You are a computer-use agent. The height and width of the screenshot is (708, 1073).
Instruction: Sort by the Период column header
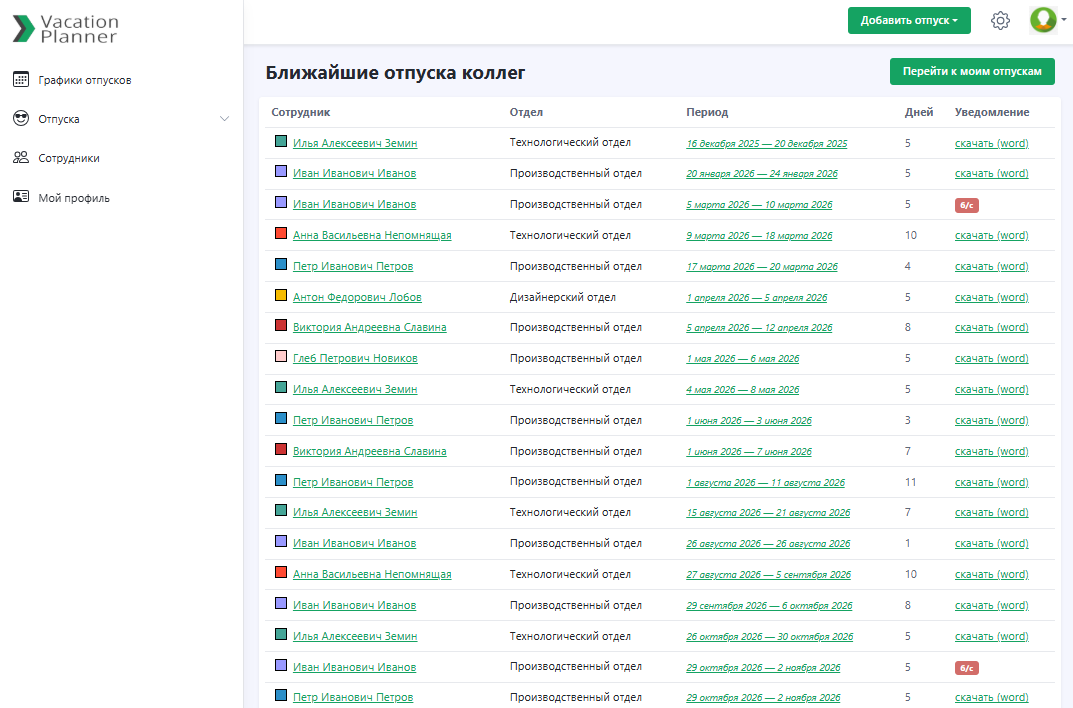coord(707,112)
